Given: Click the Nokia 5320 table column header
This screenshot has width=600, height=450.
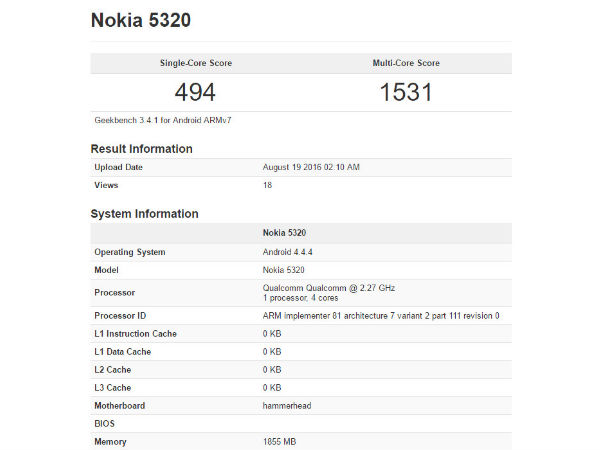Looking at the screenshot, I should click(285, 232).
